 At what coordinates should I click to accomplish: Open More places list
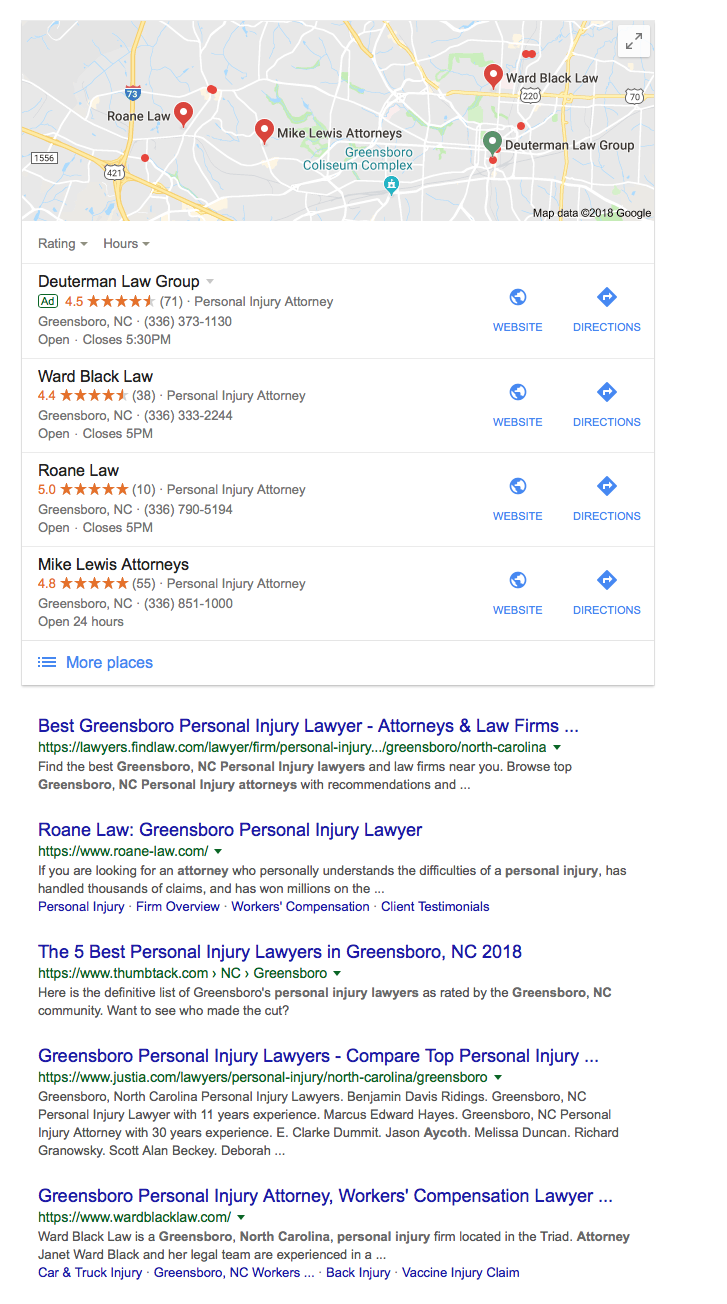point(96,662)
